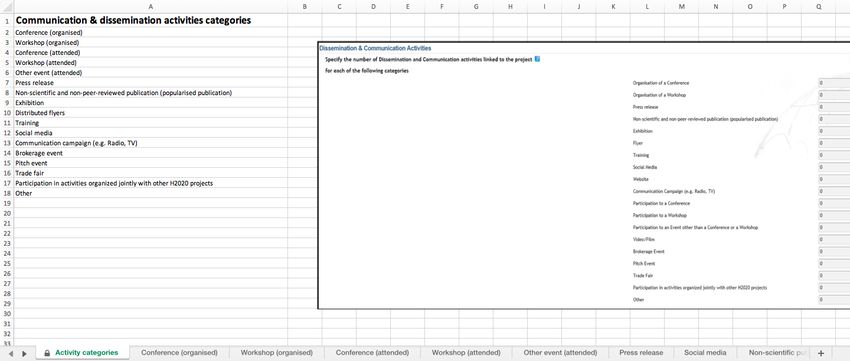The image size is (850, 361).
Task: Select cell 'Conference (organised)' in column A
Action: click(150, 33)
